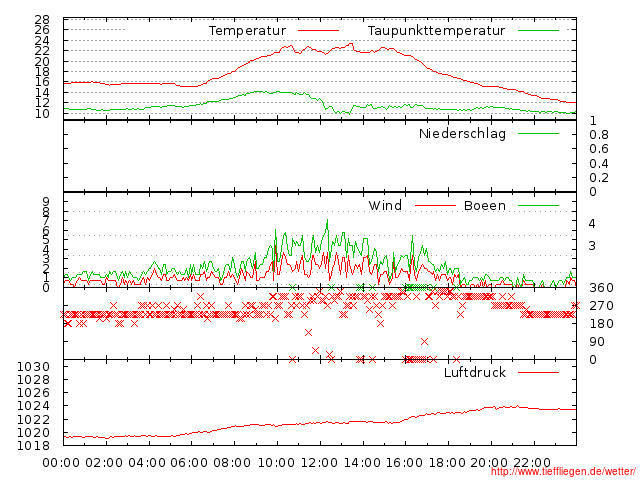The image size is (640, 480).
Task: Click the 10 temperature axis value
Action: click(x=42, y=113)
